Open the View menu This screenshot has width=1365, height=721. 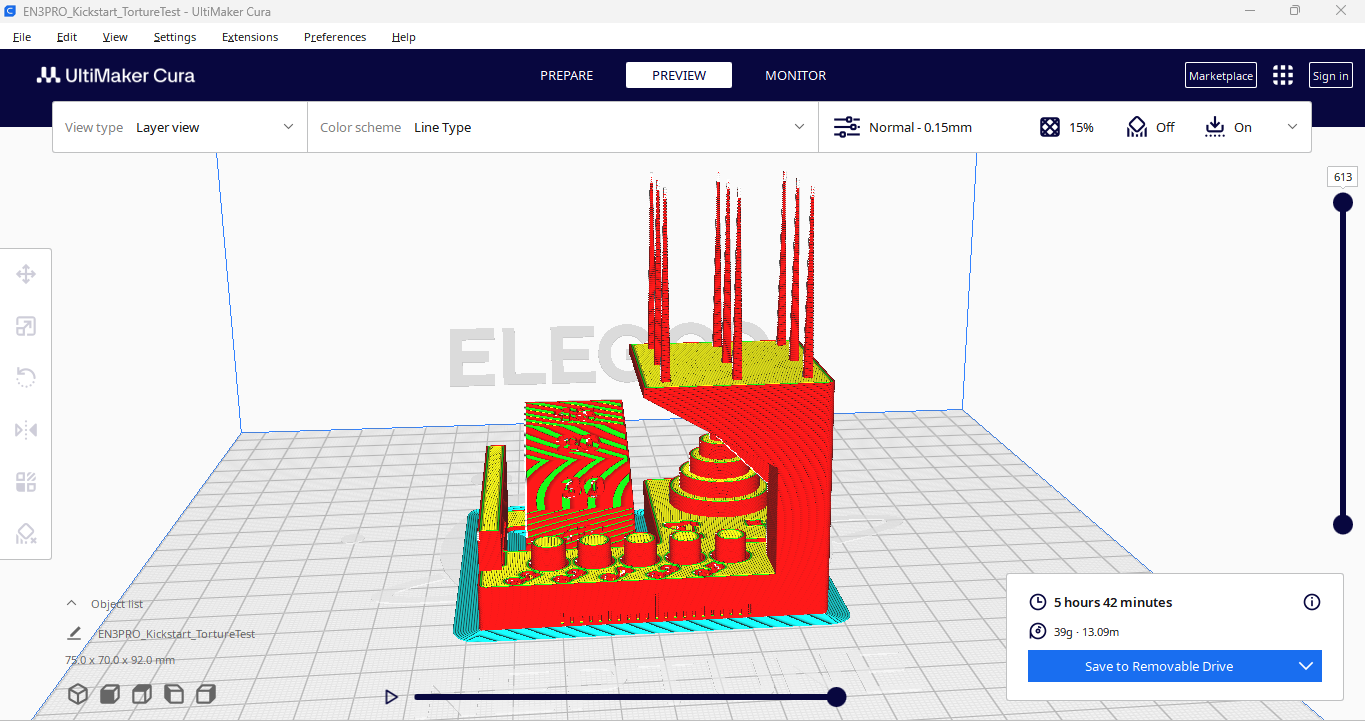tap(115, 37)
